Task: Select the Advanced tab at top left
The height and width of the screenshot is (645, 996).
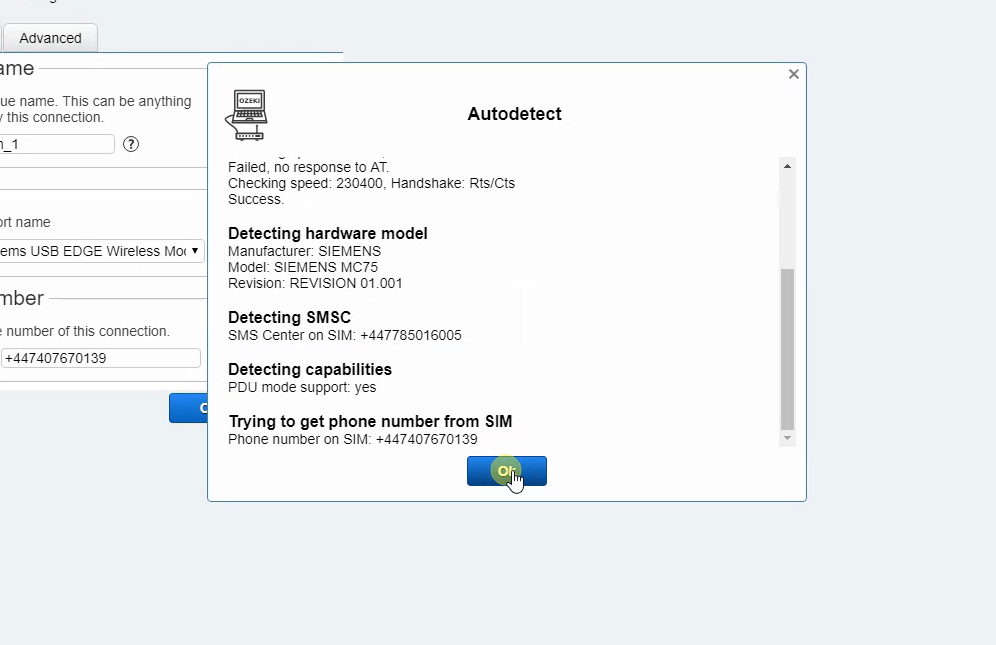Action: (x=50, y=37)
